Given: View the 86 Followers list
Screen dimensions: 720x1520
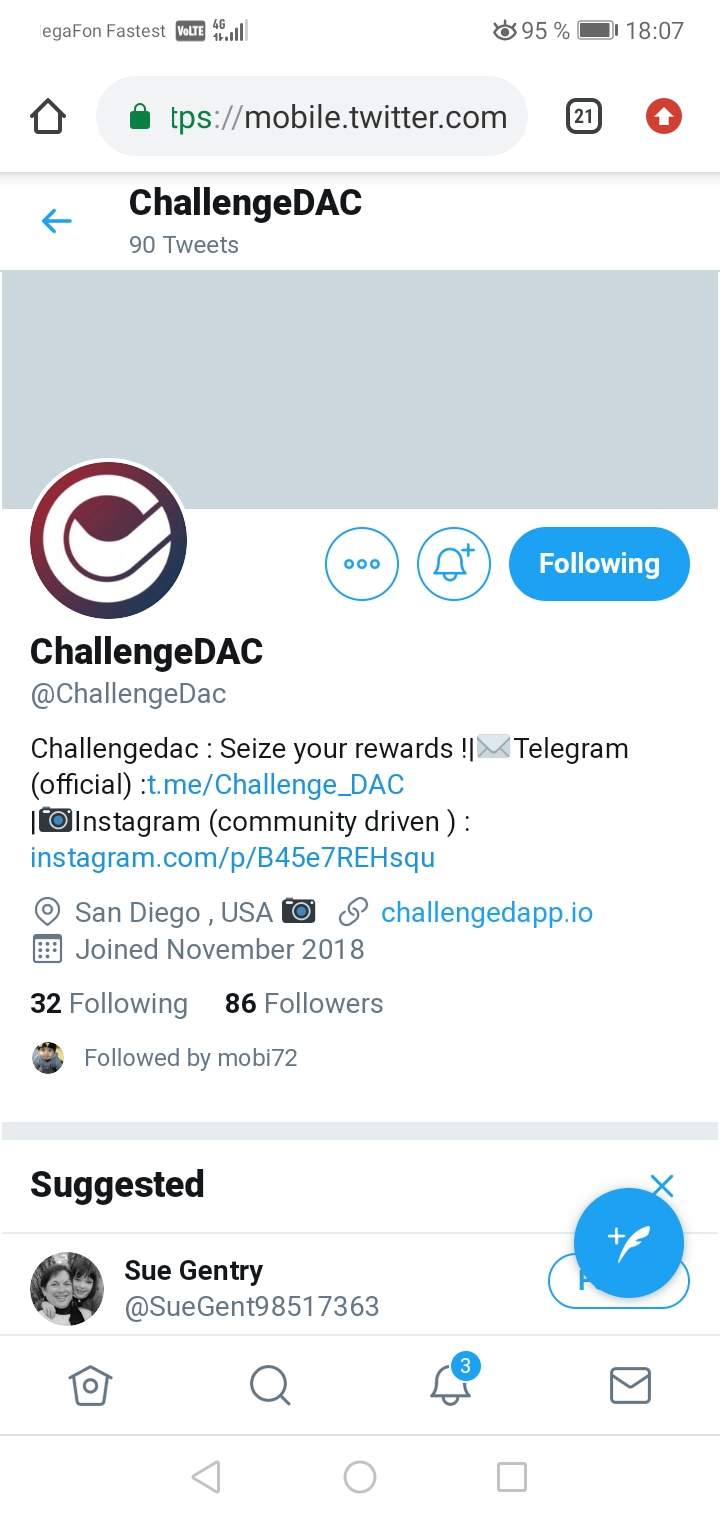Looking at the screenshot, I should (304, 1003).
